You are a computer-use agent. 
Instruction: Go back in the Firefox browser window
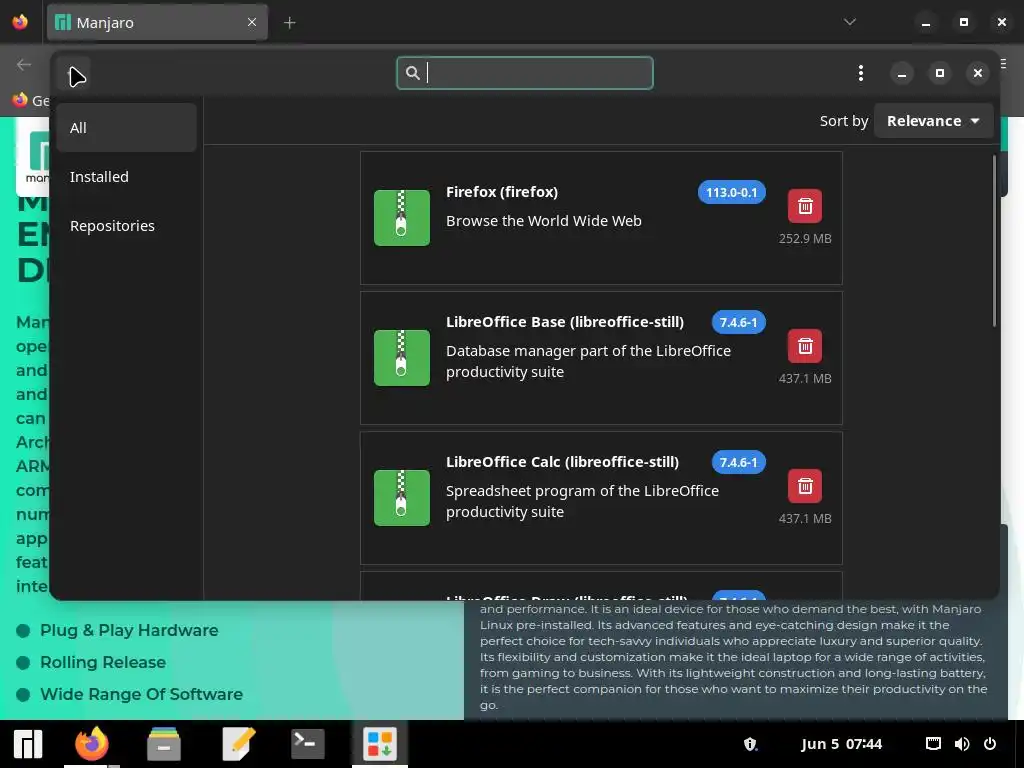click(x=24, y=65)
